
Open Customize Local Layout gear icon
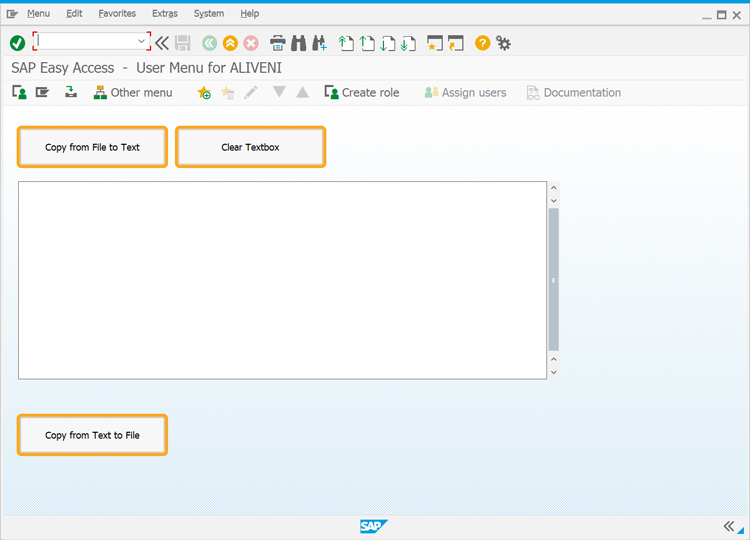[x=503, y=43]
